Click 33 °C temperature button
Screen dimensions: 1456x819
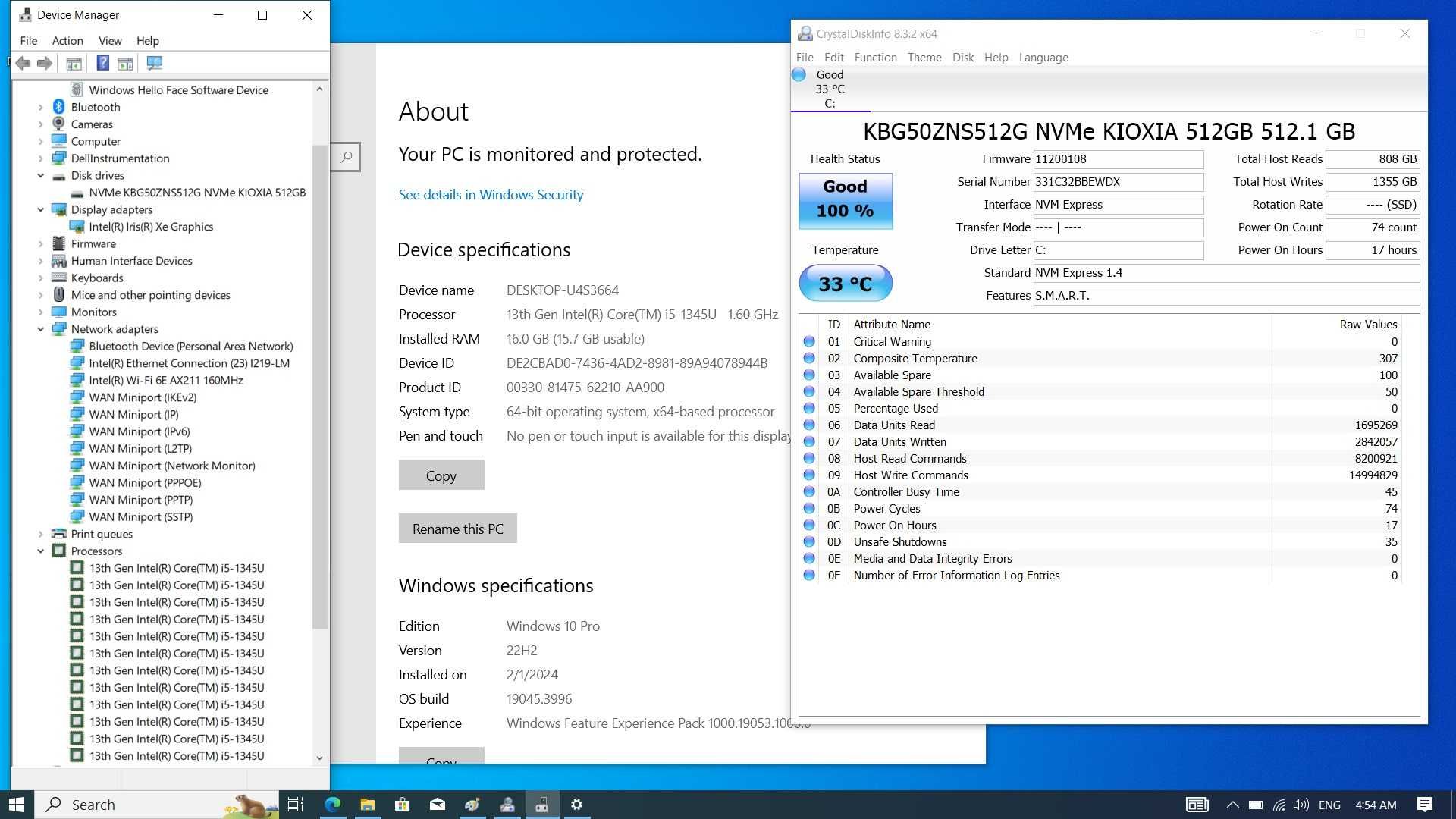coord(846,284)
